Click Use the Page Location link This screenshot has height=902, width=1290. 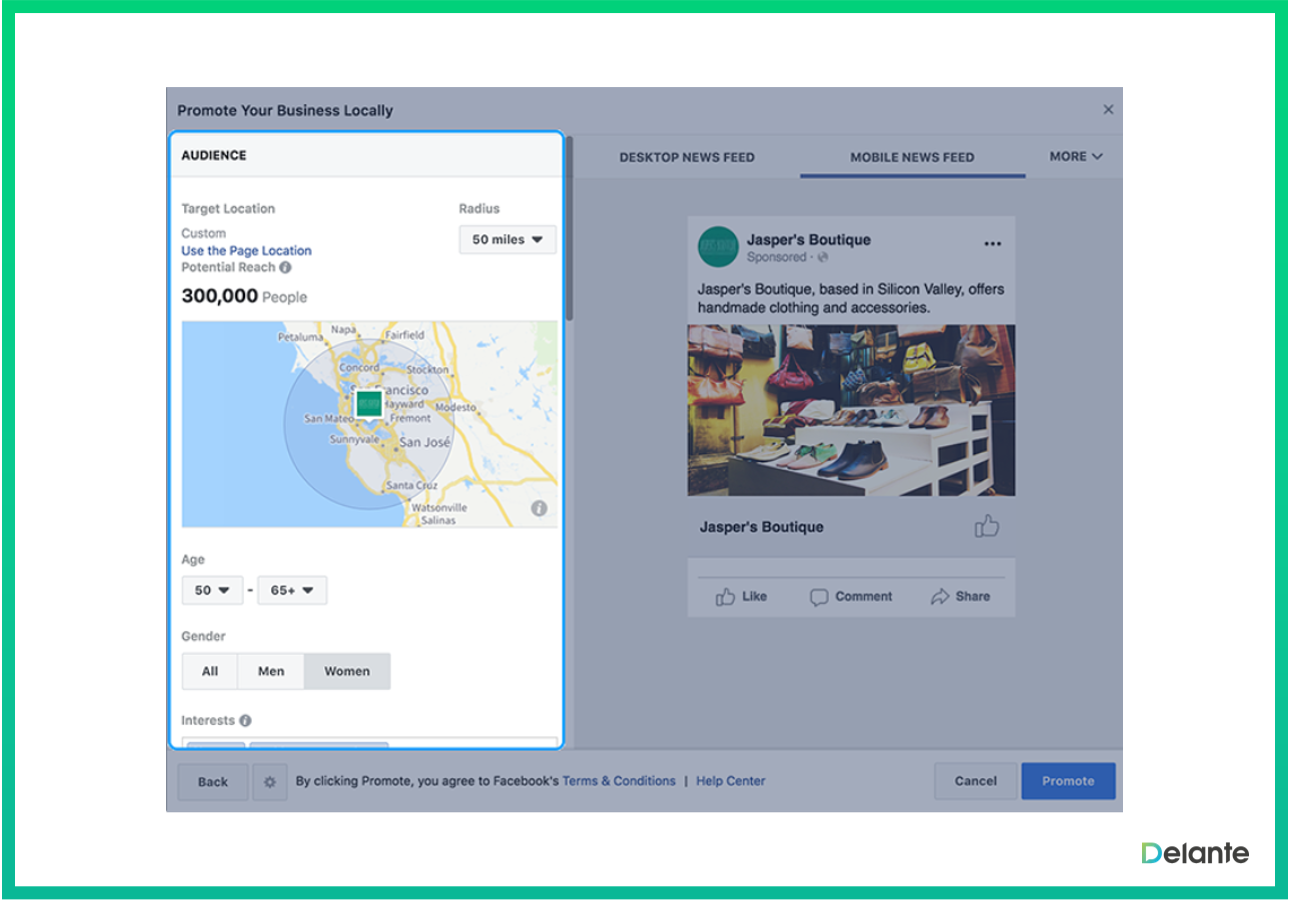point(246,251)
